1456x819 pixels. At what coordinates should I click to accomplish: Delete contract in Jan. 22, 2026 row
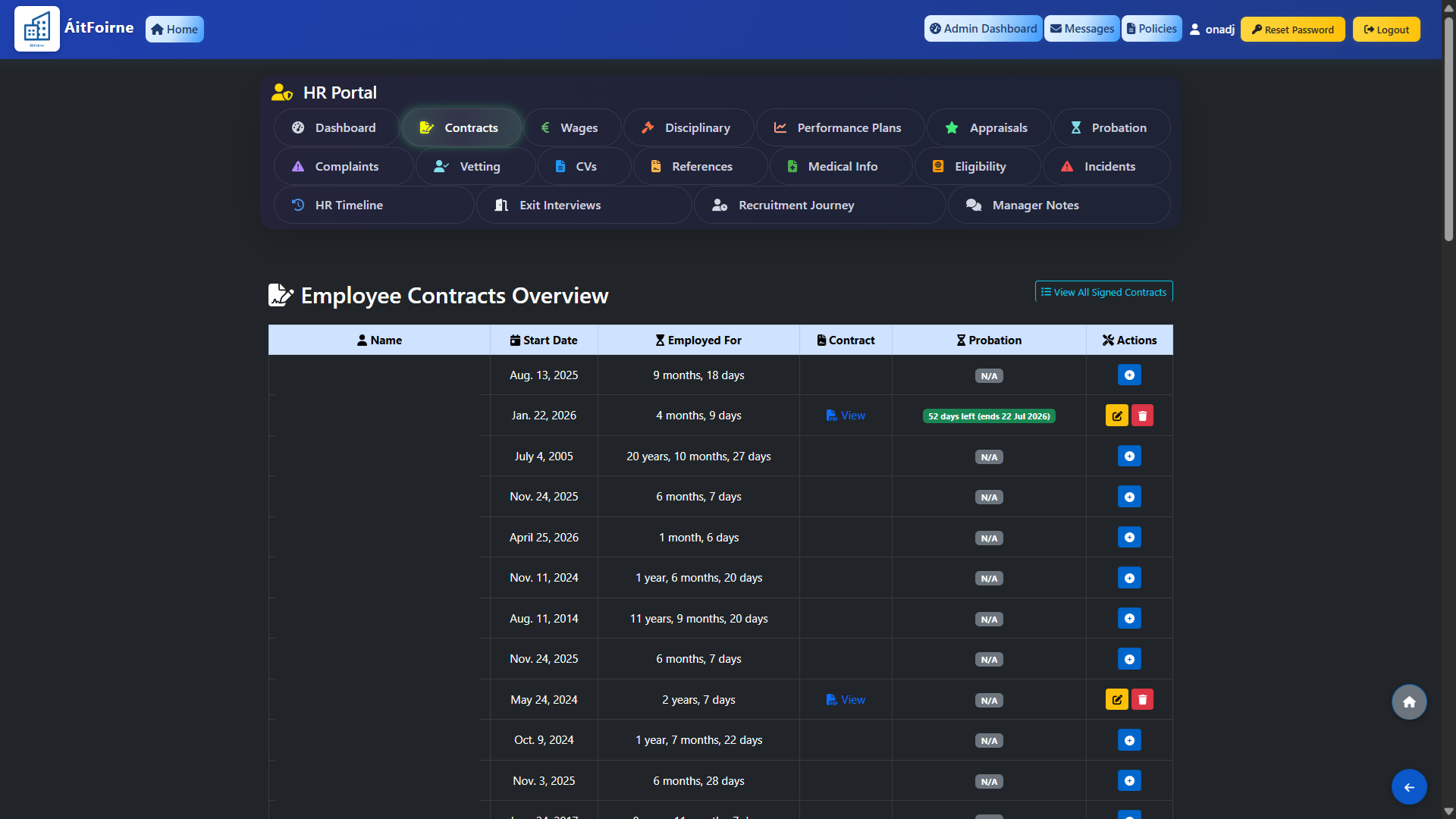(x=1142, y=416)
